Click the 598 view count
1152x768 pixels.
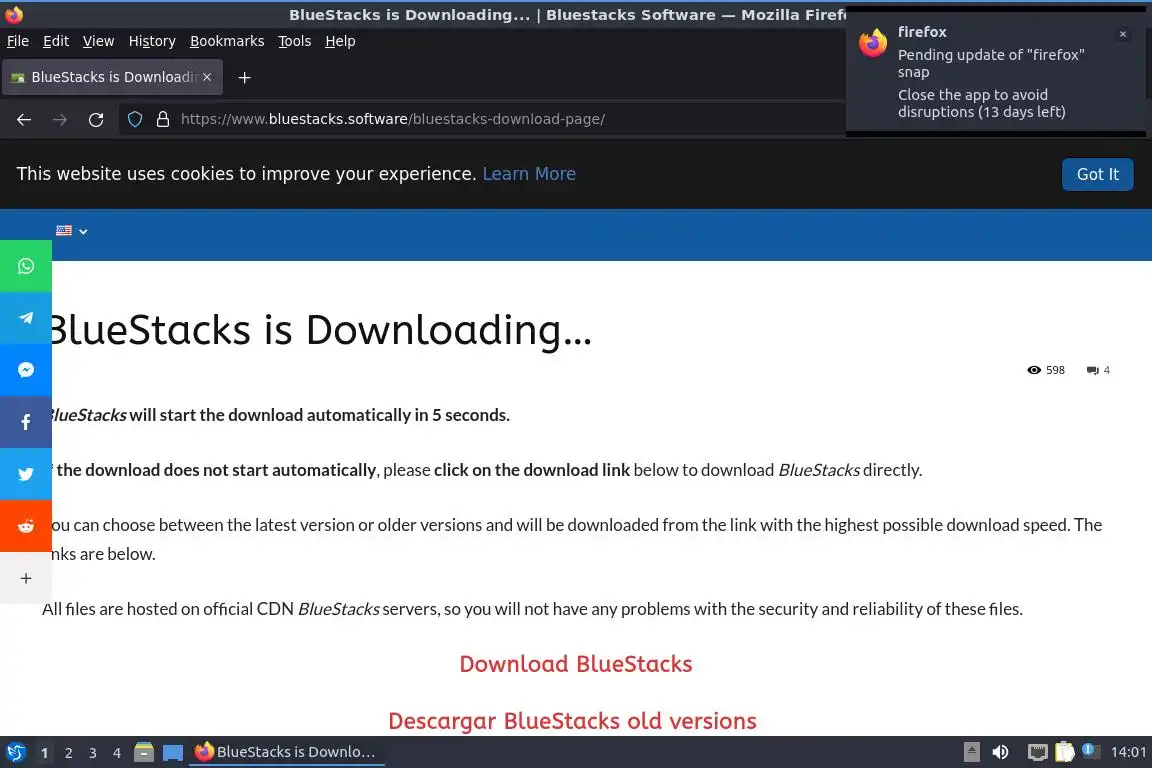(1055, 370)
